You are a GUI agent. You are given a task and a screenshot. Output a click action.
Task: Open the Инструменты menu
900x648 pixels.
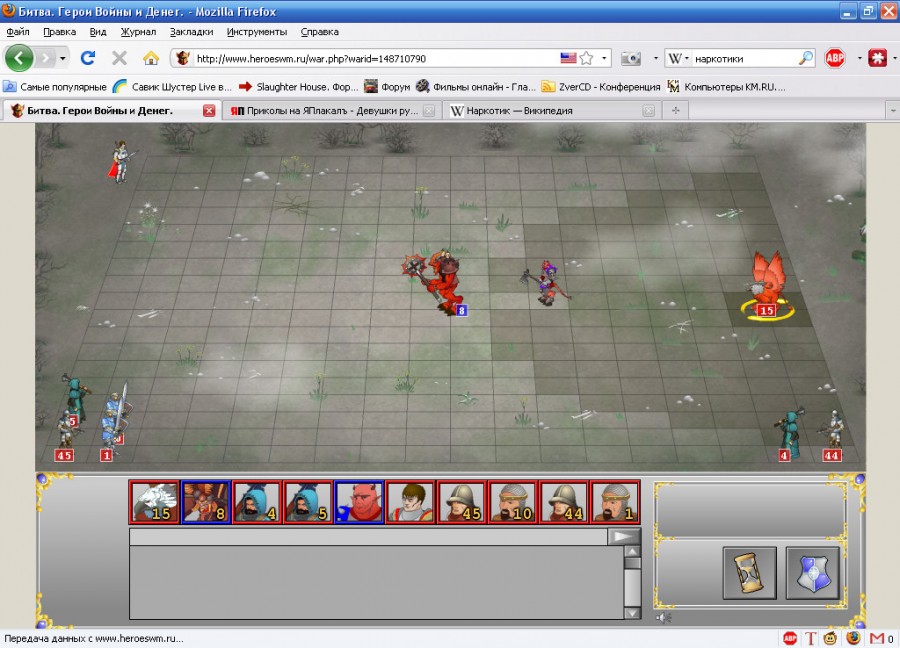[x=257, y=32]
